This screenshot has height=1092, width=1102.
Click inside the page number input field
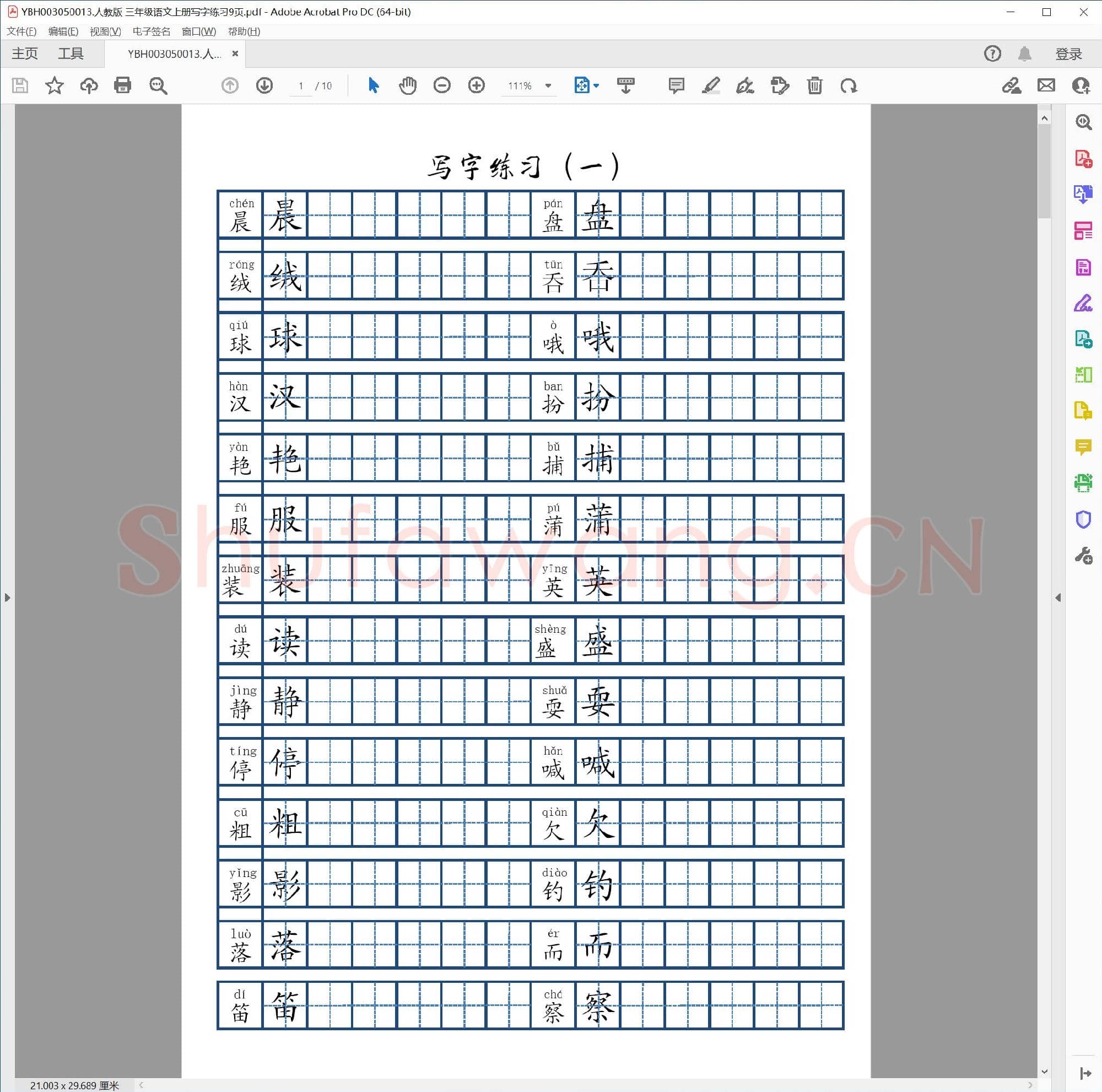[301, 85]
